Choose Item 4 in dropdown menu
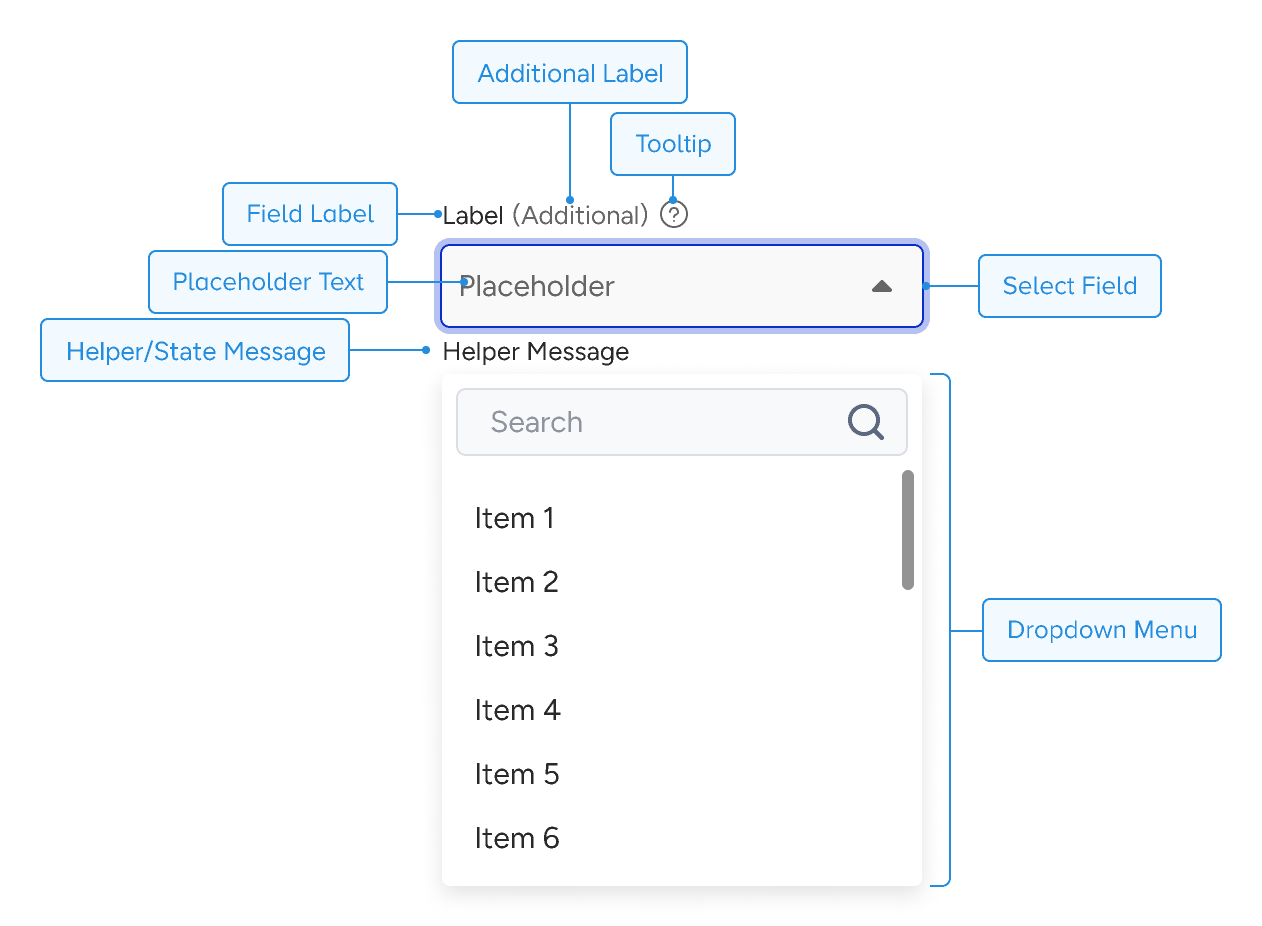The width and height of the screenshot is (1262, 926). point(517,710)
